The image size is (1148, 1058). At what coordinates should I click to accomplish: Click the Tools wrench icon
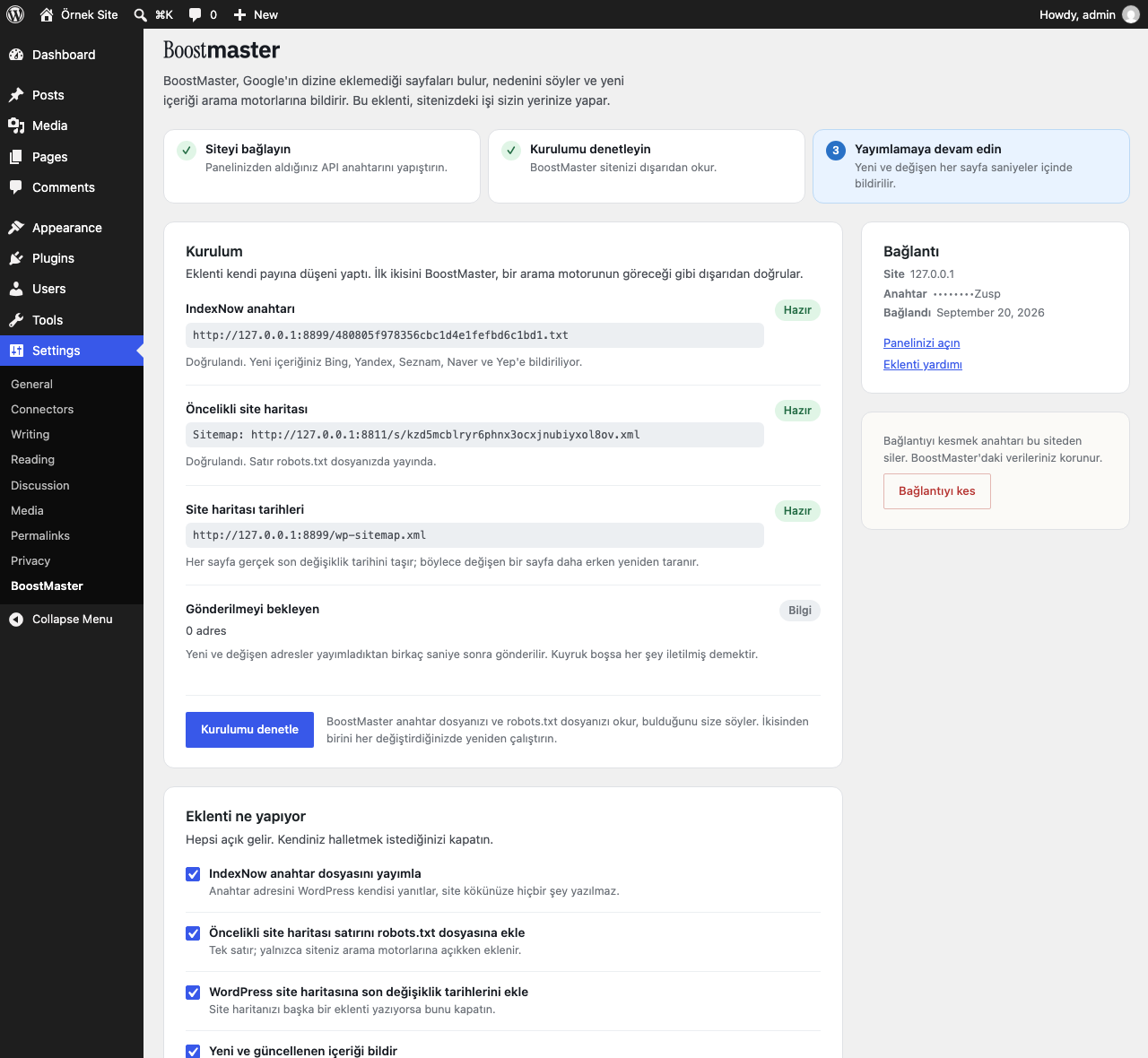(x=16, y=320)
